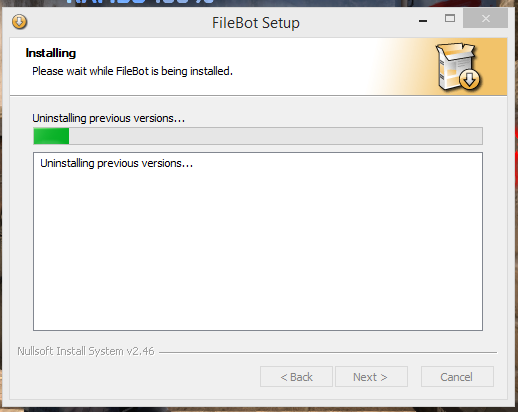Click the status label above progress bar
The image size is (518, 412).
pyautogui.click(x=108, y=118)
